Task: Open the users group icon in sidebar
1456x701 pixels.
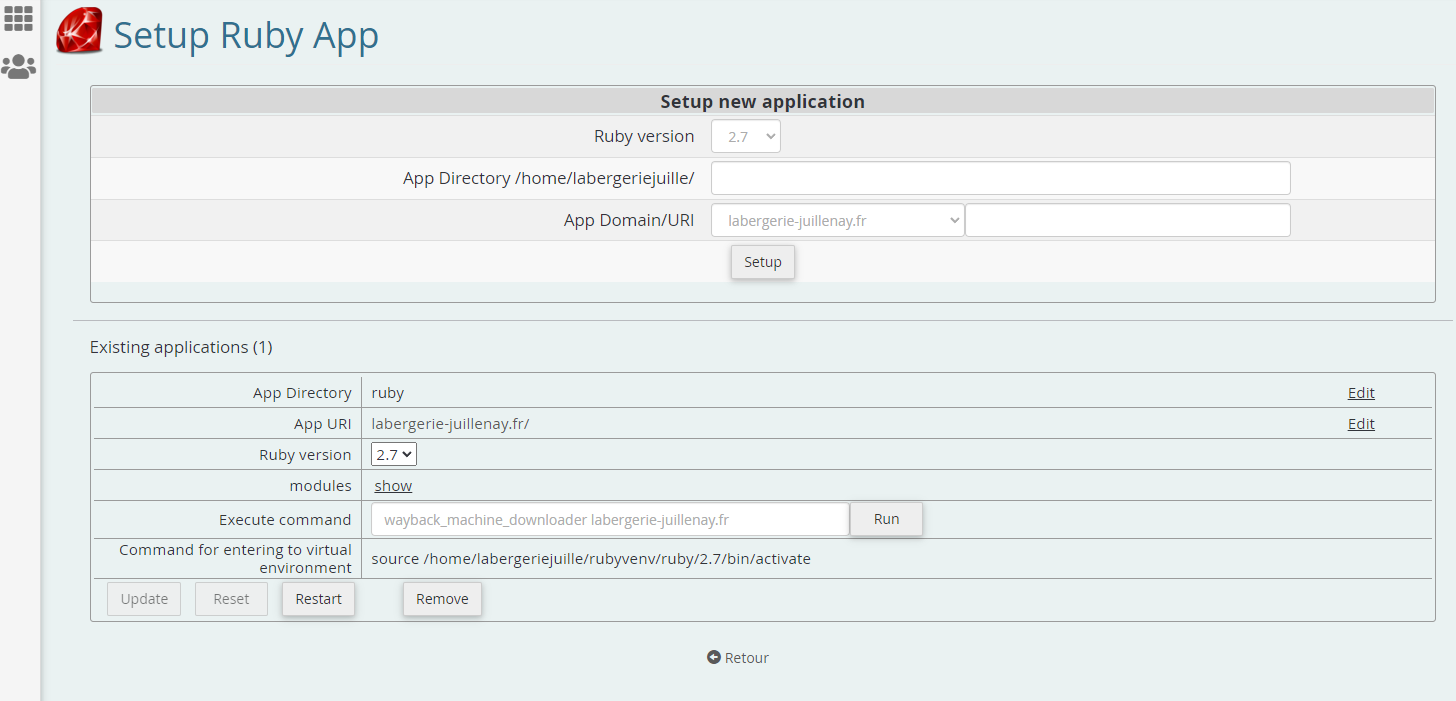Action: click(18, 67)
